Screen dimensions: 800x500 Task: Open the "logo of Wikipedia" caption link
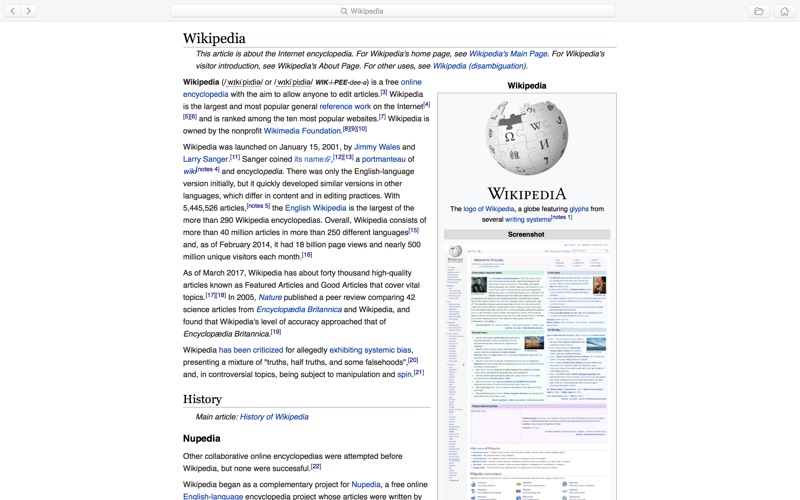pos(489,209)
